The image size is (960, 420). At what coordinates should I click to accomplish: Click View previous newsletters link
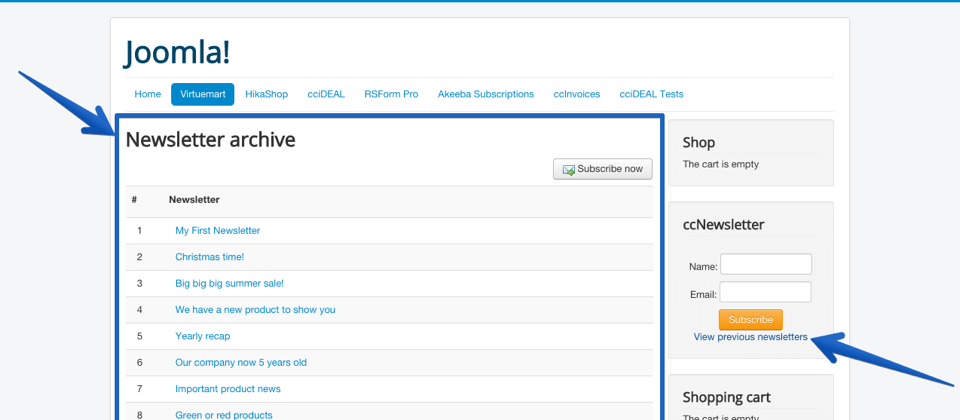click(751, 337)
